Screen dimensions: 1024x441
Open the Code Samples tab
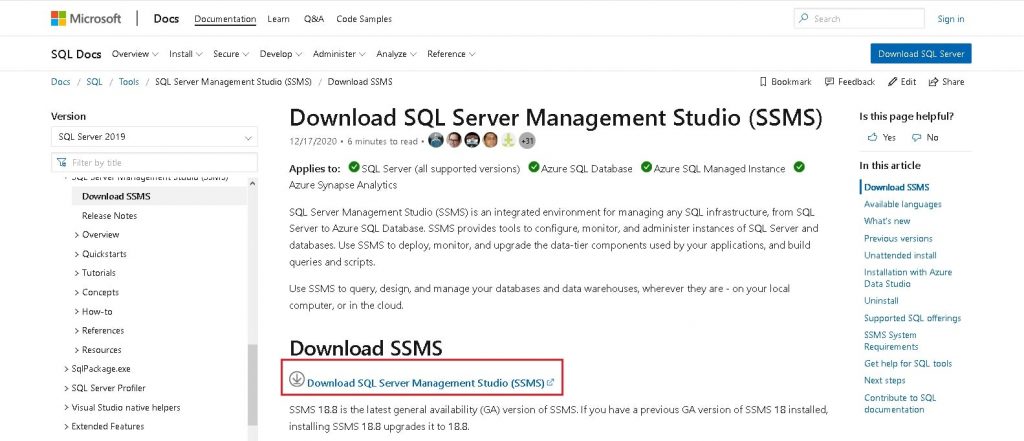tap(364, 19)
